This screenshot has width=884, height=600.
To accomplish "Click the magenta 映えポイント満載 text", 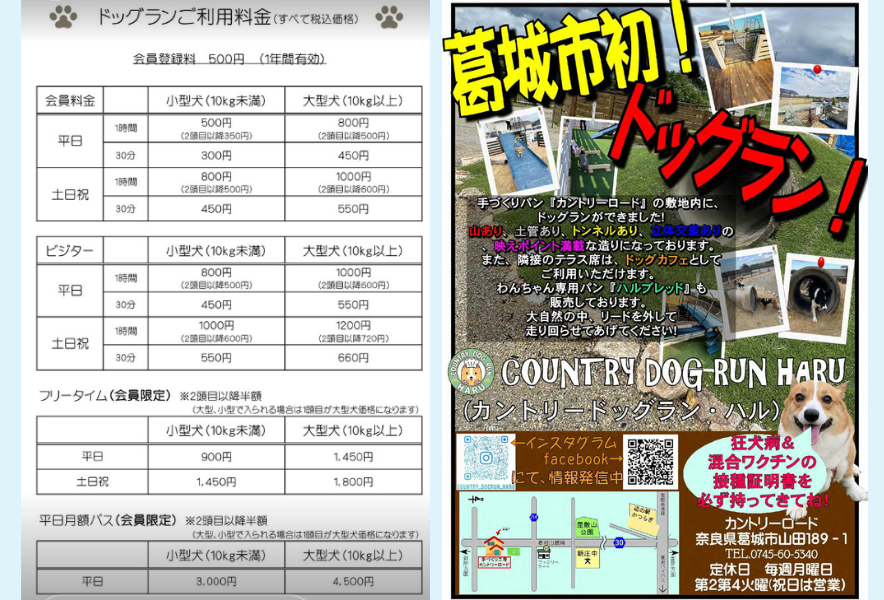I will [539, 246].
